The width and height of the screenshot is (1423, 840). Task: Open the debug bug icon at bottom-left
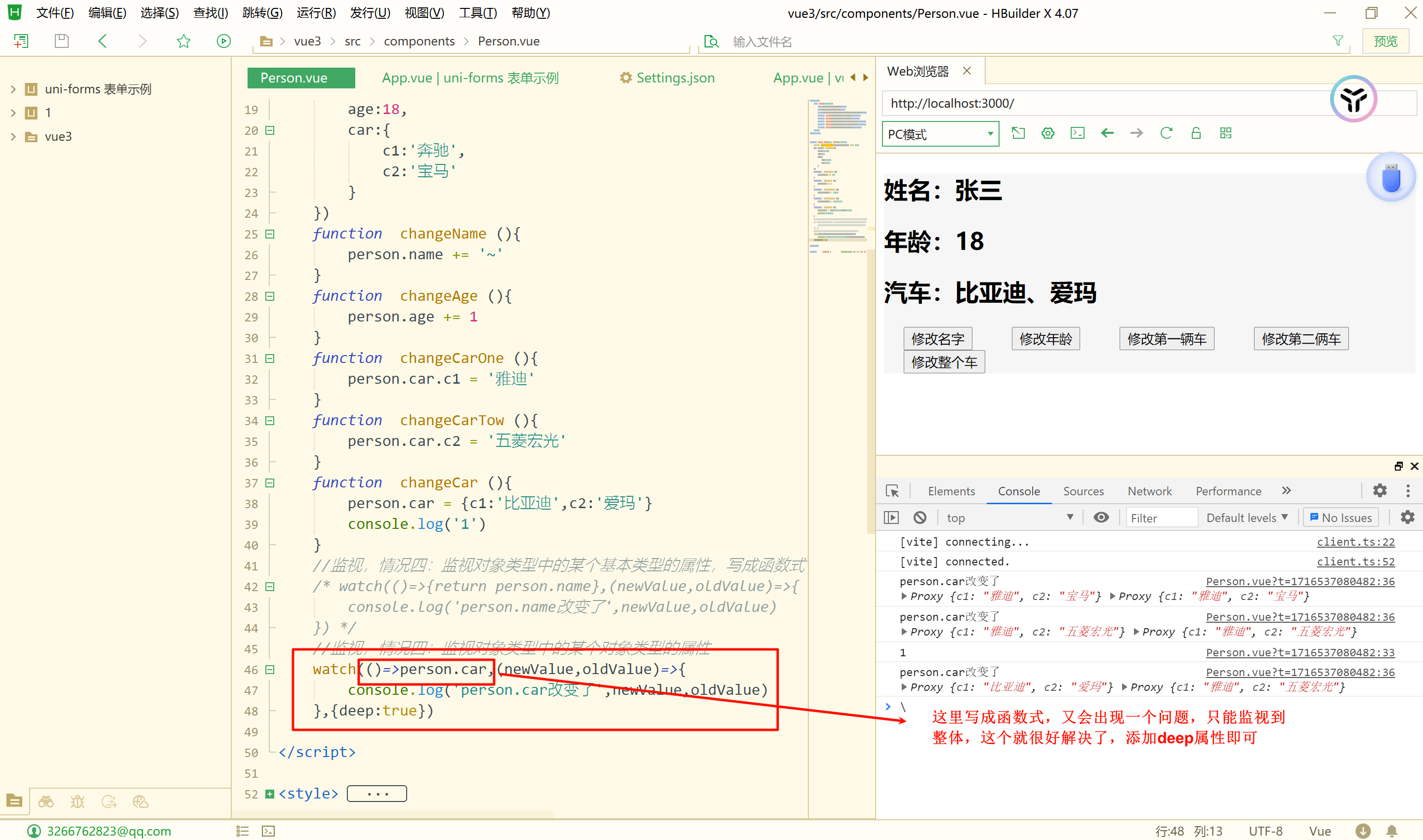pos(78,801)
